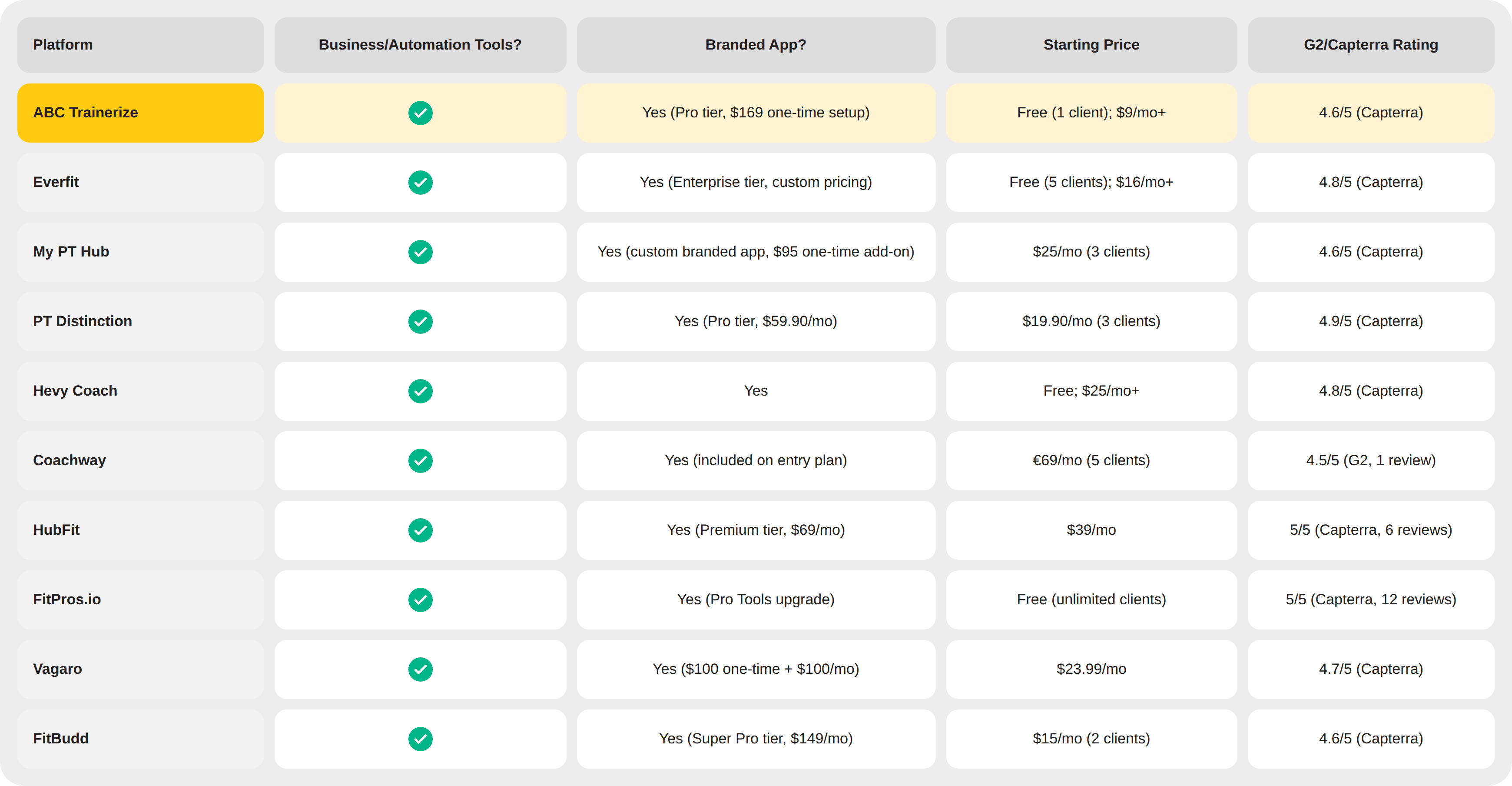The width and height of the screenshot is (1512, 786).
Task: Select the FitPros.io platform cell
Action: coord(140,600)
